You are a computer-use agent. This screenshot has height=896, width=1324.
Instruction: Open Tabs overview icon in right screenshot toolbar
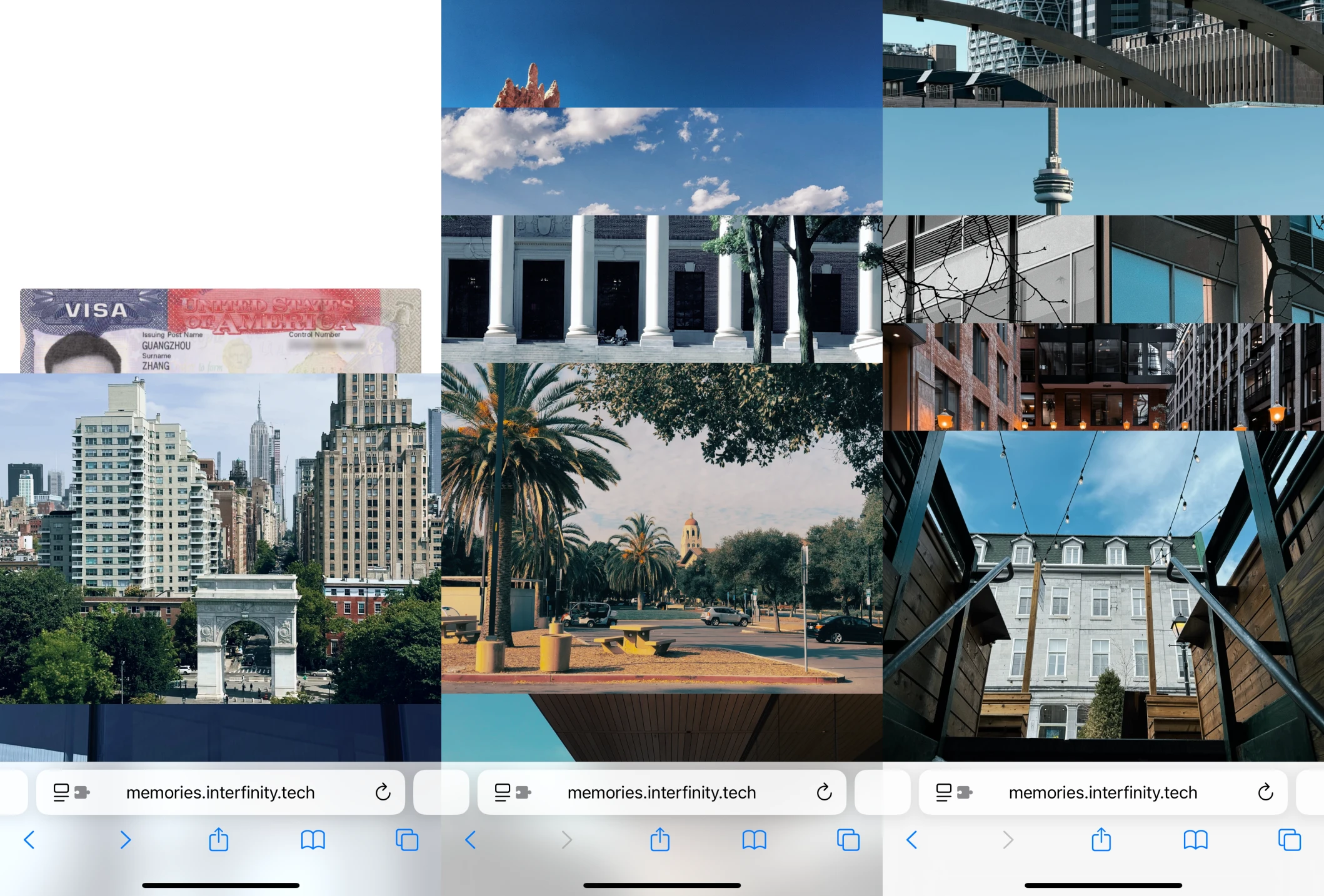tap(1289, 840)
